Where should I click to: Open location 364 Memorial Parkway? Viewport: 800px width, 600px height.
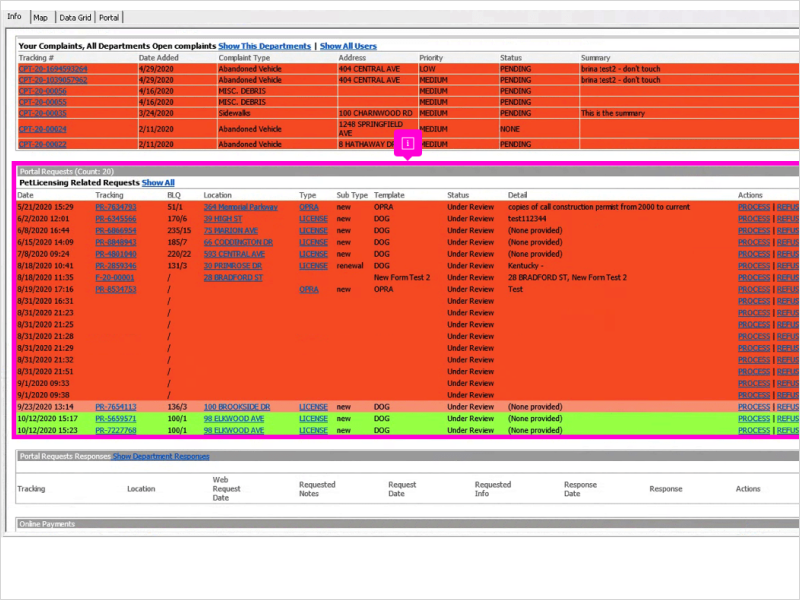click(x=240, y=207)
